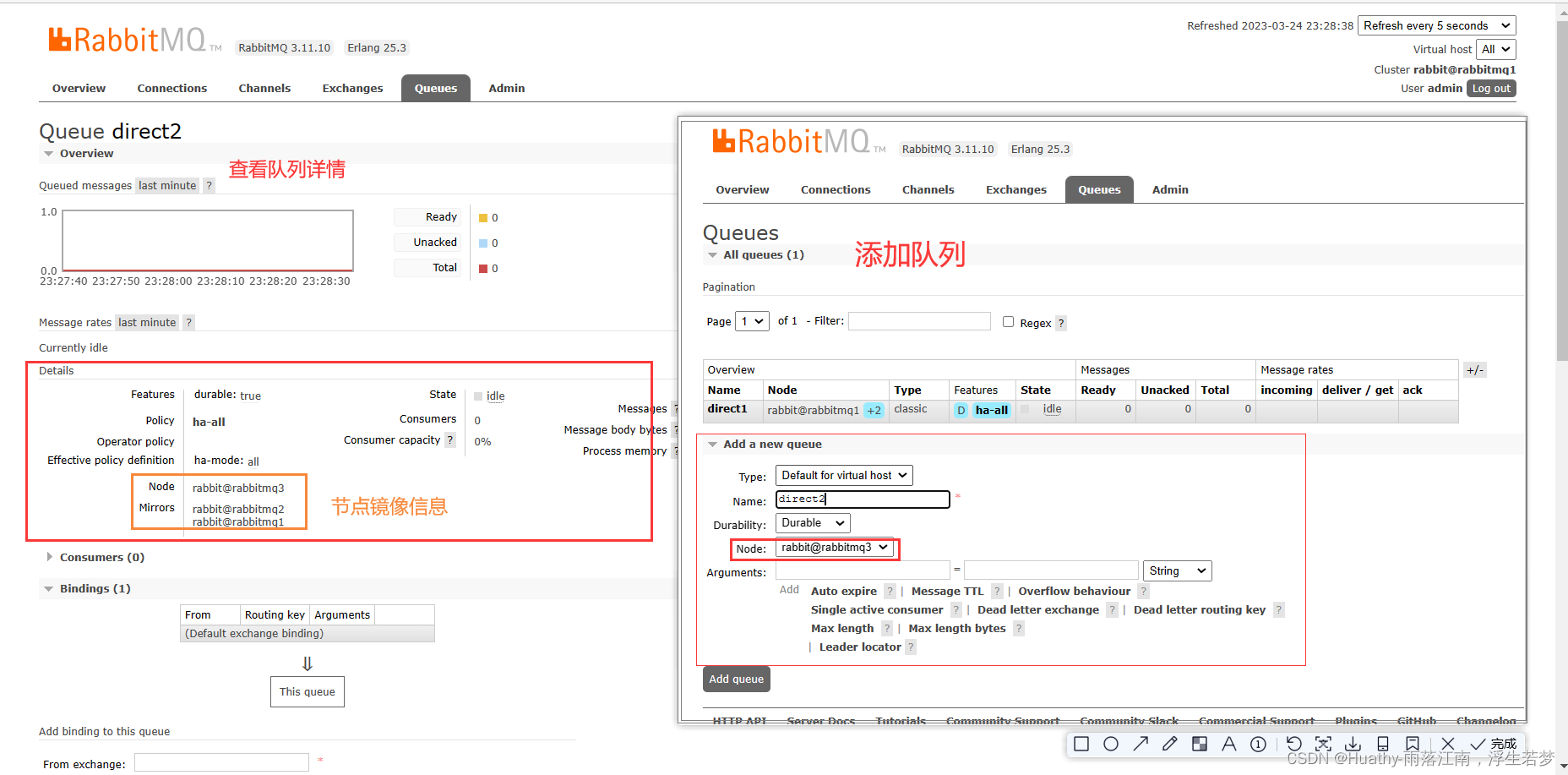Click the new queue Name field
This screenshot has height=775, width=1568.
click(863, 499)
